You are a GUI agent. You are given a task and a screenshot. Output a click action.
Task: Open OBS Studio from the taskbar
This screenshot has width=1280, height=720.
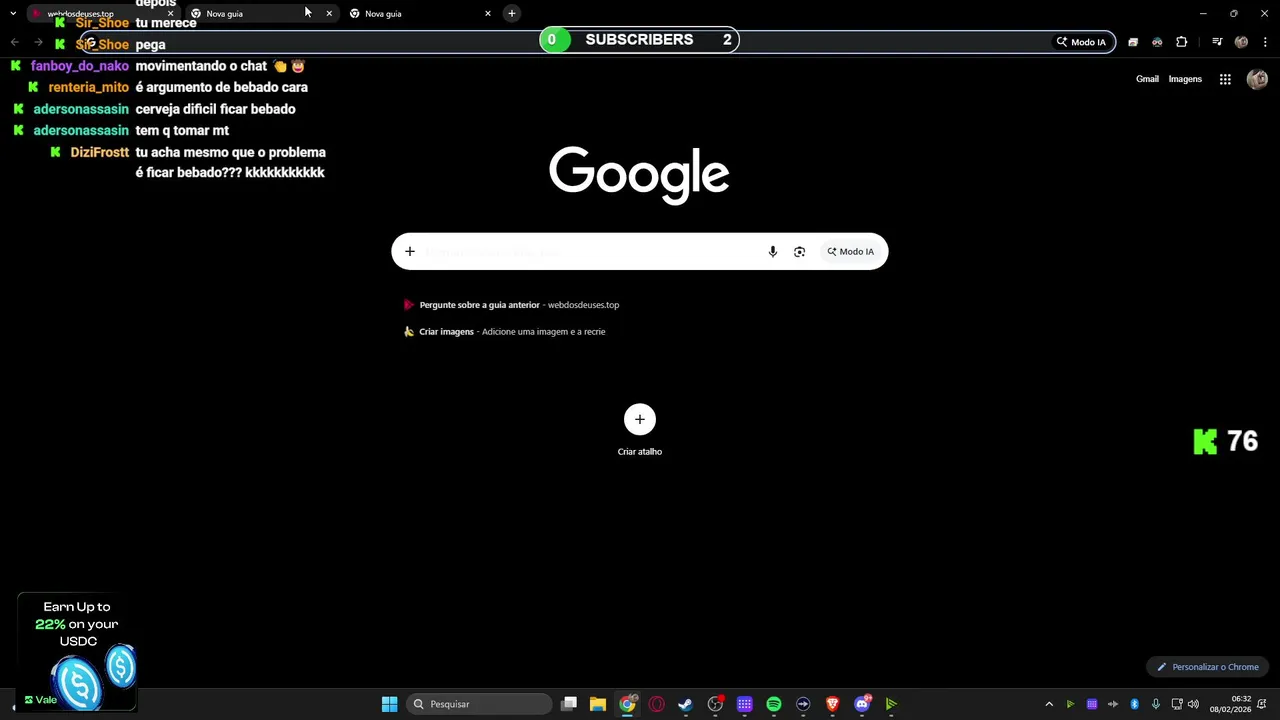click(715, 704)
